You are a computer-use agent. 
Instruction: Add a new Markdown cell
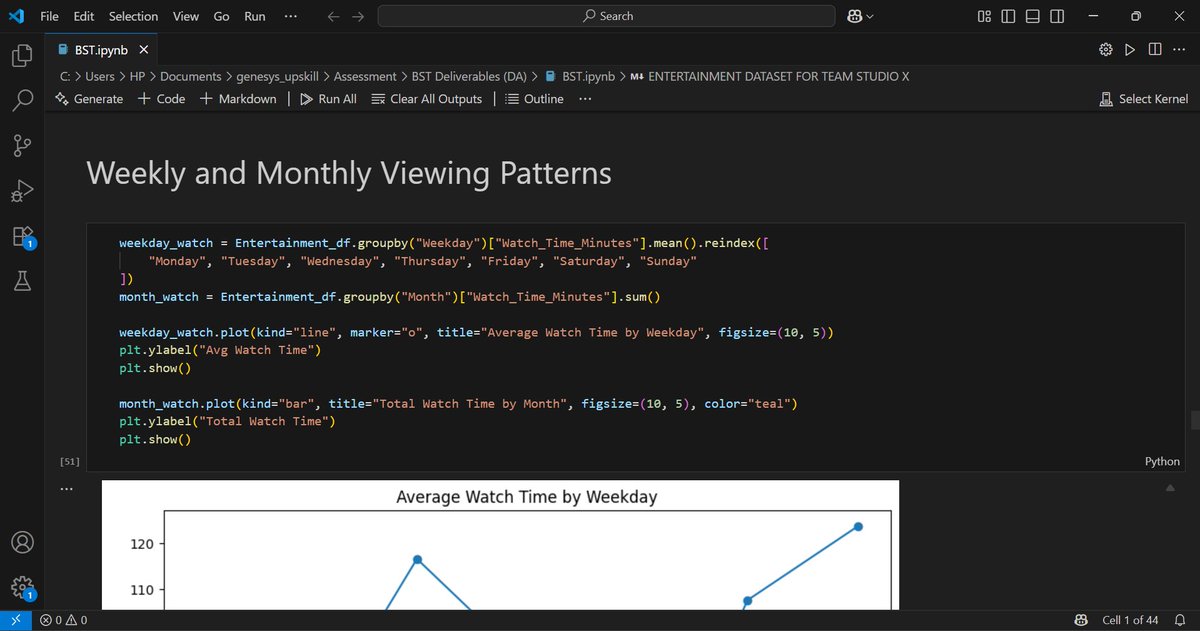(238, 99)
